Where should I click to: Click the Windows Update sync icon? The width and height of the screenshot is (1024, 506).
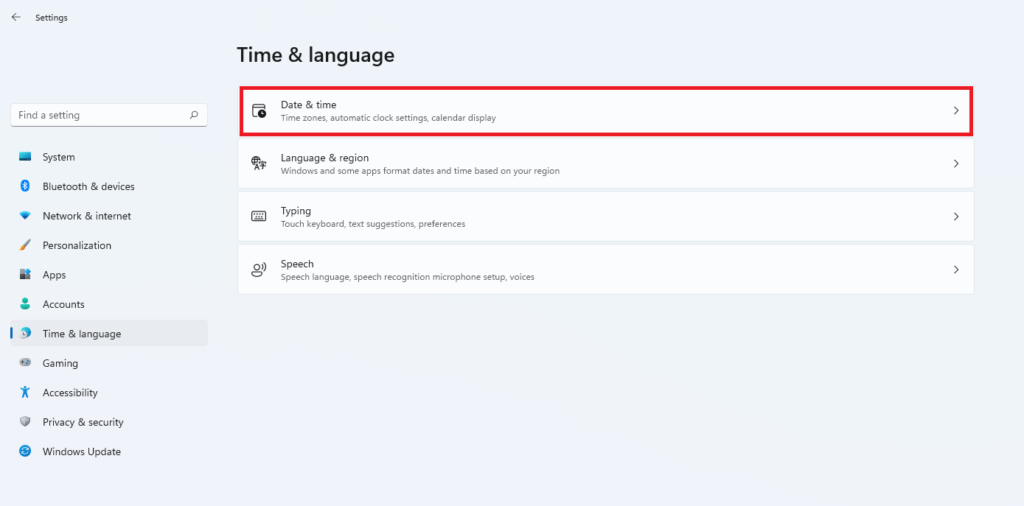coord(25,452)
